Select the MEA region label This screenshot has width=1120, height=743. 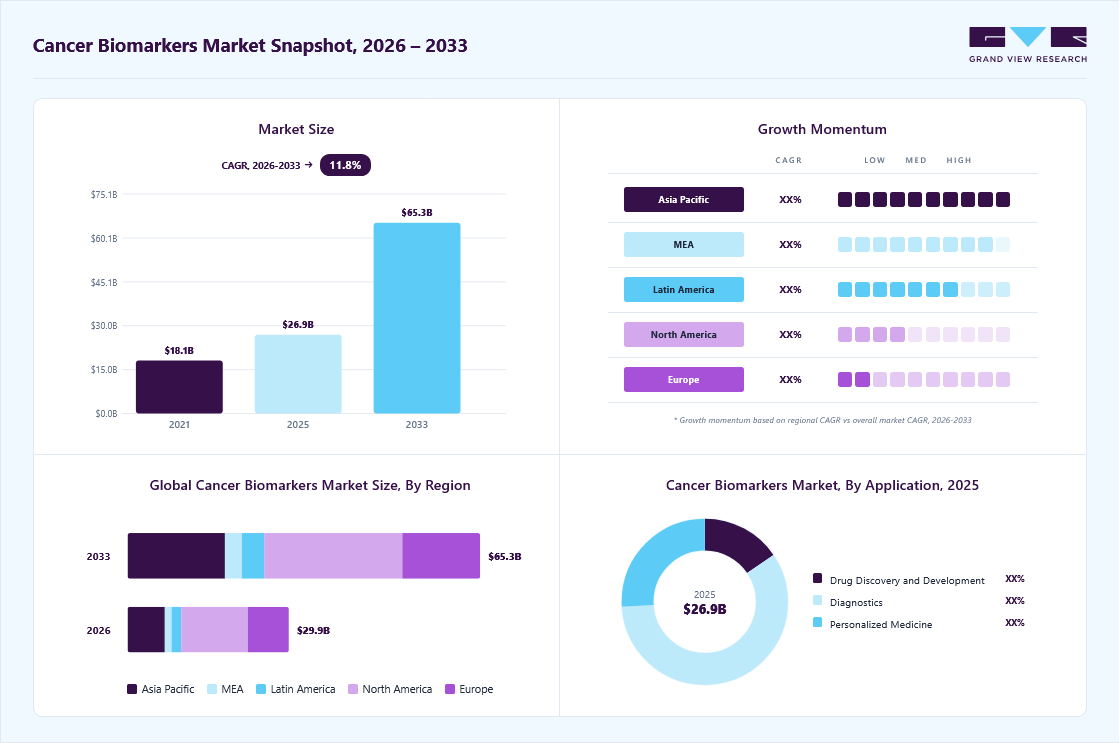click(x=684, y=244)
